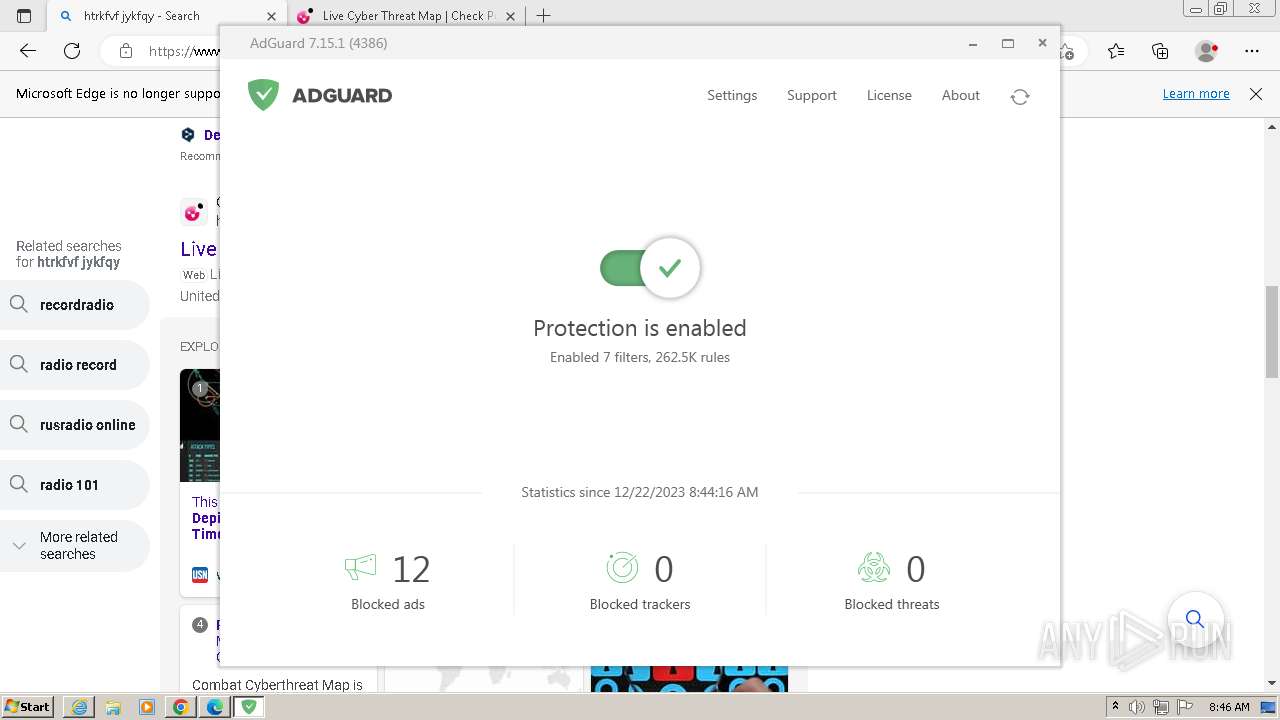Viewport: 1280px width, 720px height.
Task: Click the blocked threats biohazard icon
Action: (x=874, y=568)
